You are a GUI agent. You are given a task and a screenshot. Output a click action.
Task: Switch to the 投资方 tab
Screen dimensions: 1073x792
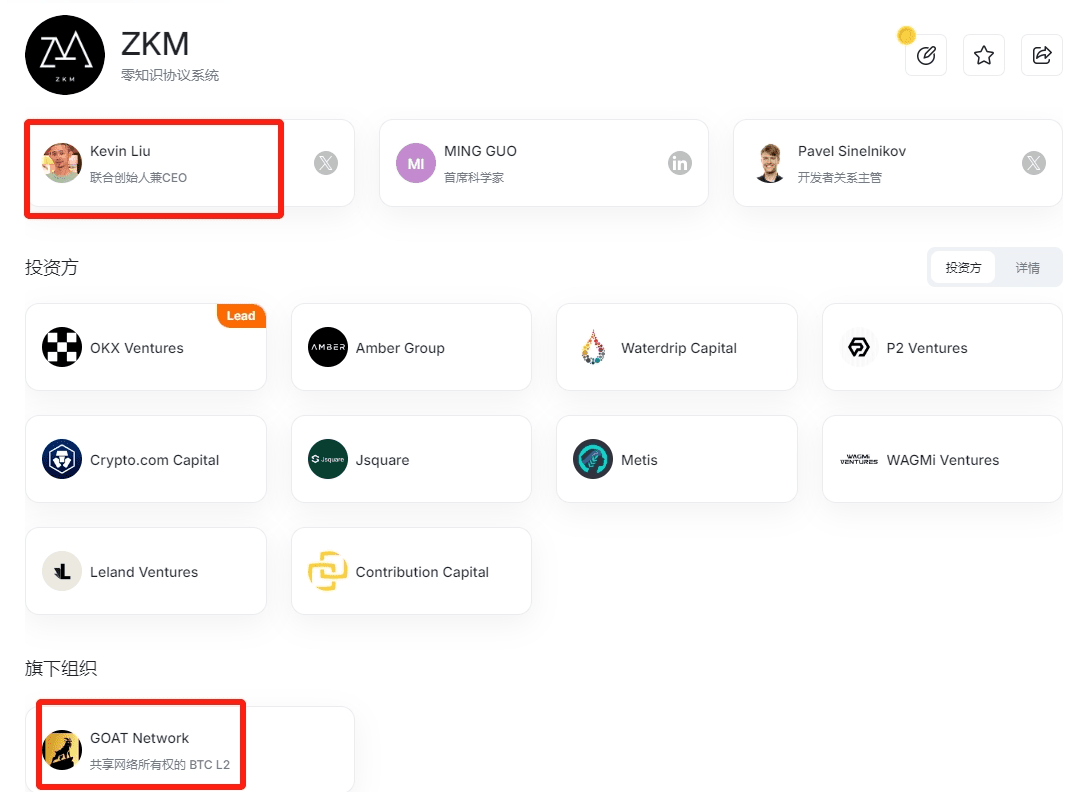pyautogui.click(x=963, y=268)
